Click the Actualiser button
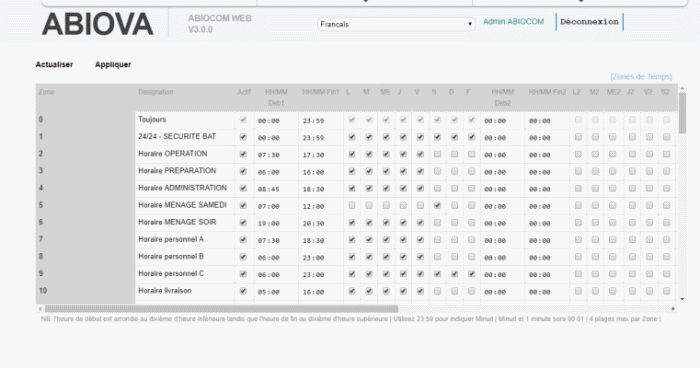This screenshot has height=368, width=700. click(x=54, y=64)
